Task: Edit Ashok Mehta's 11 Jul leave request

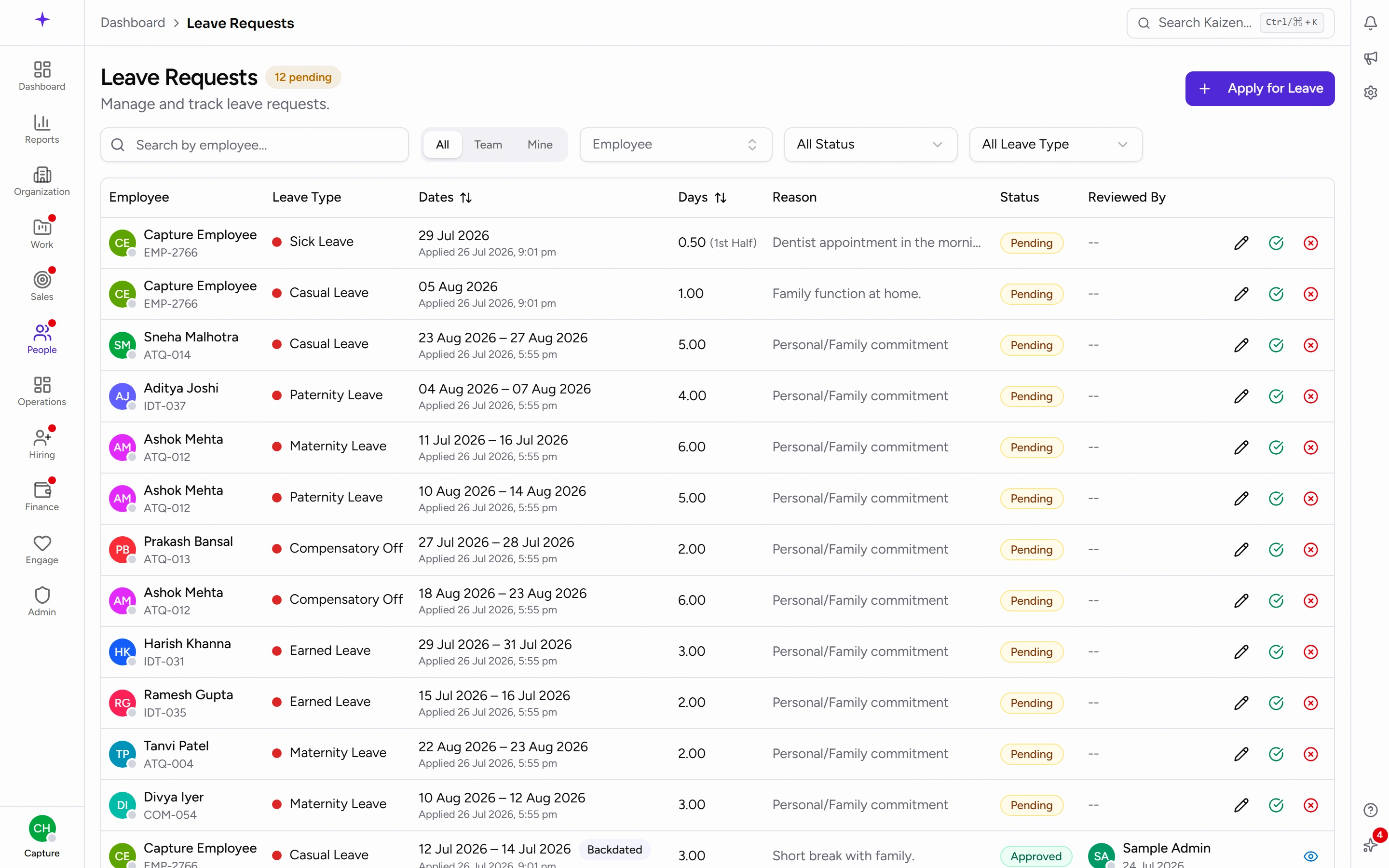Action: (x=1241, y=447)
